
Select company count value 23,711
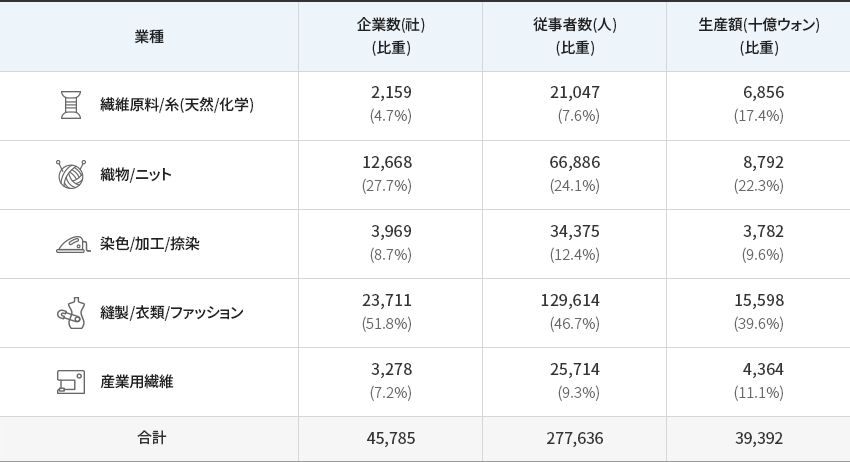coord(387,300)
